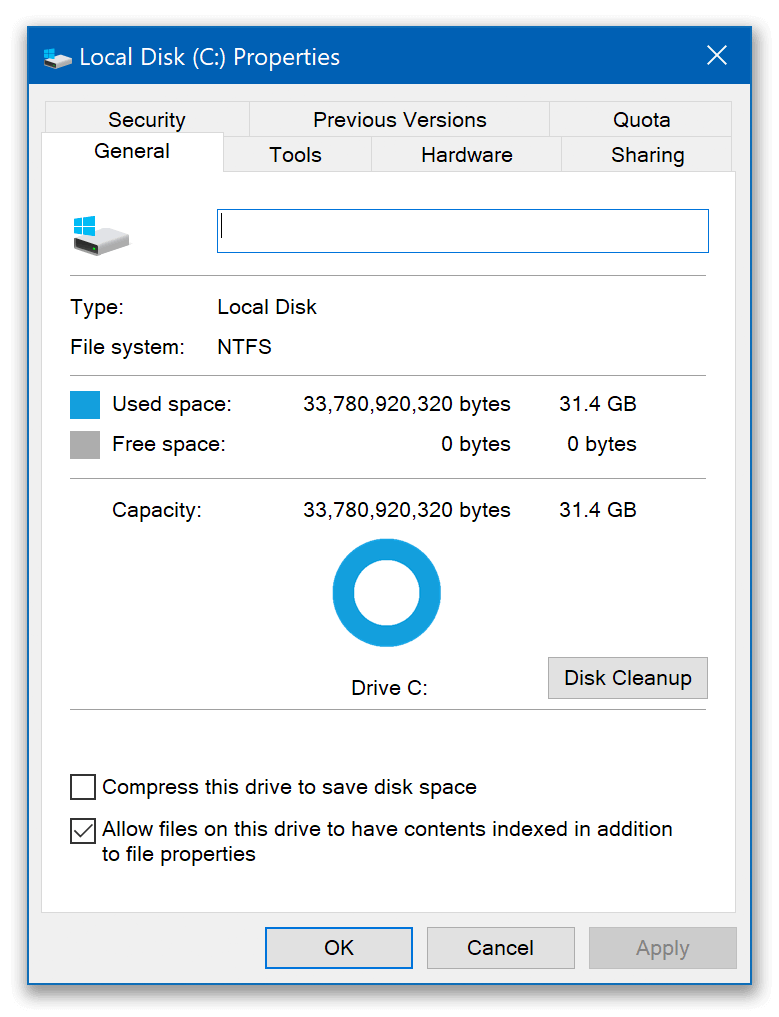
Task: Select the General tab
Action: [132, 151]
